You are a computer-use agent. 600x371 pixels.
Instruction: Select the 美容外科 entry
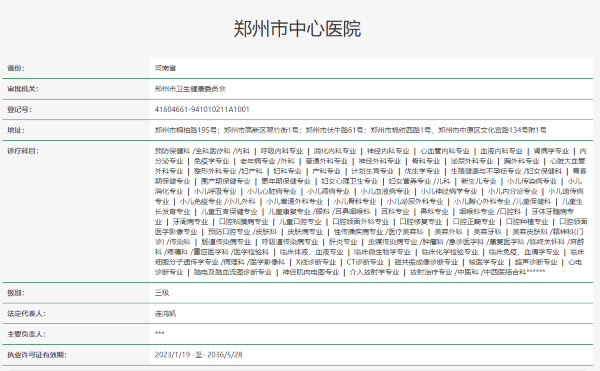[448, 232]
